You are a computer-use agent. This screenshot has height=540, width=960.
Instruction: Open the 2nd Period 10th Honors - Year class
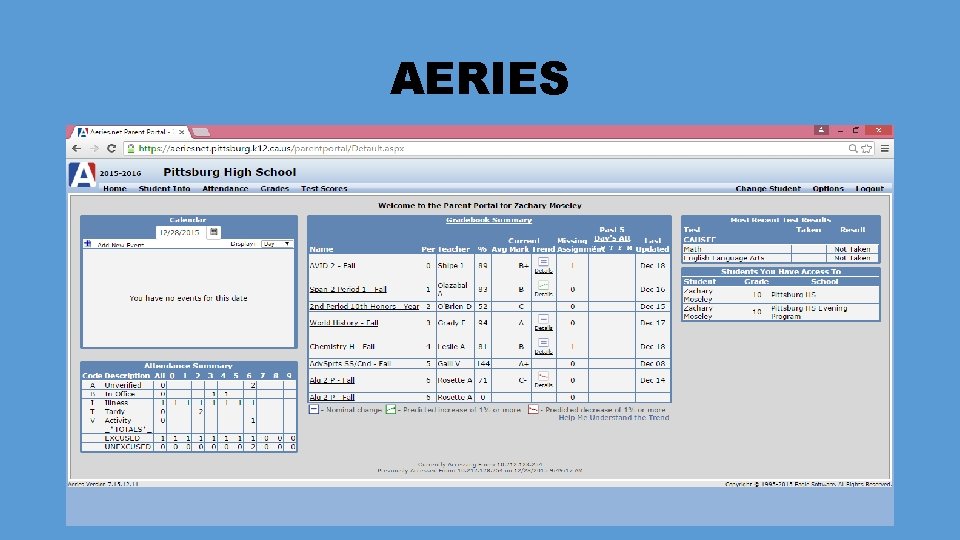tap(364, 306)
